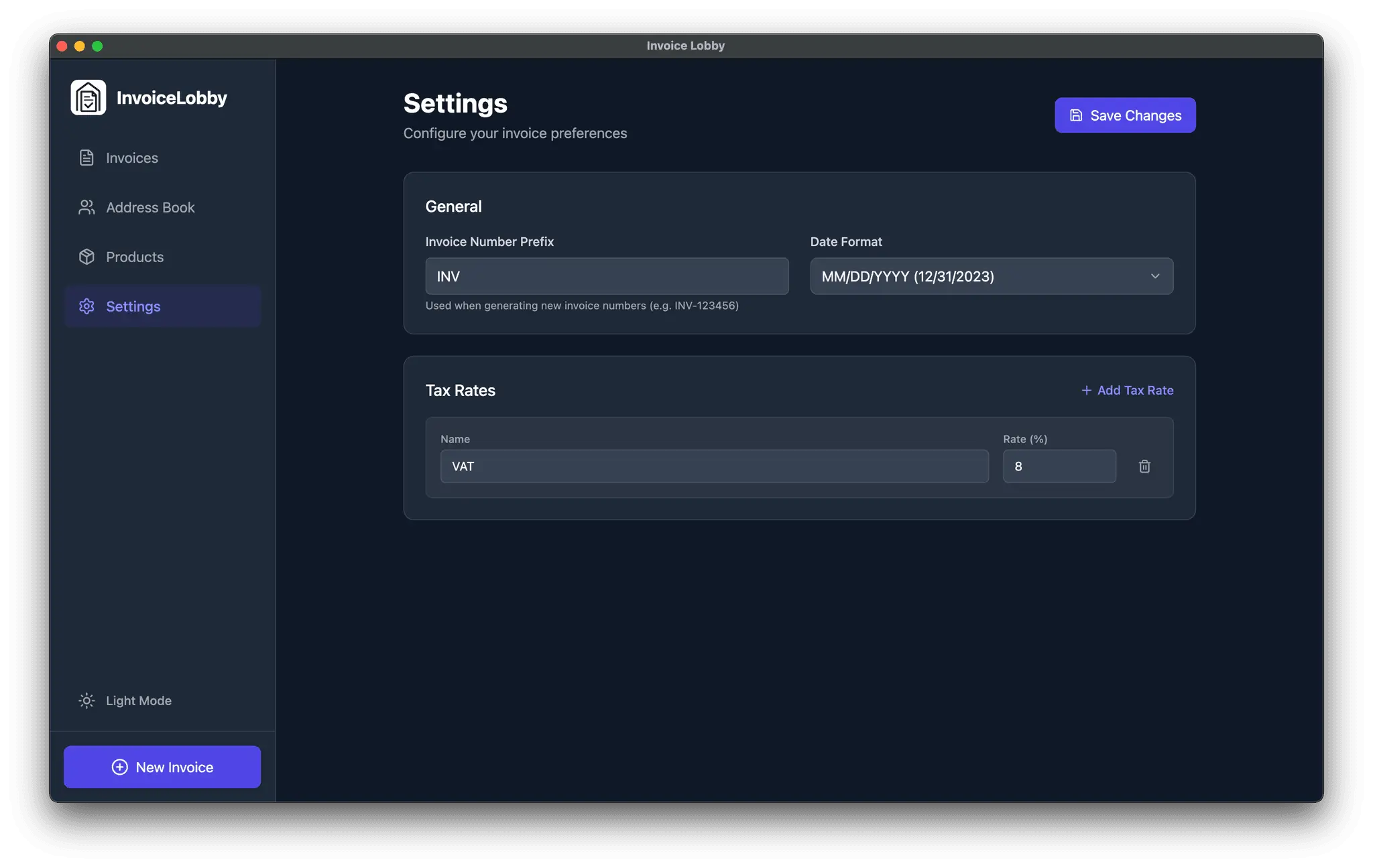The image size is (1373, 868).
Task: Open the Products page label
Action: pos(135,257)
